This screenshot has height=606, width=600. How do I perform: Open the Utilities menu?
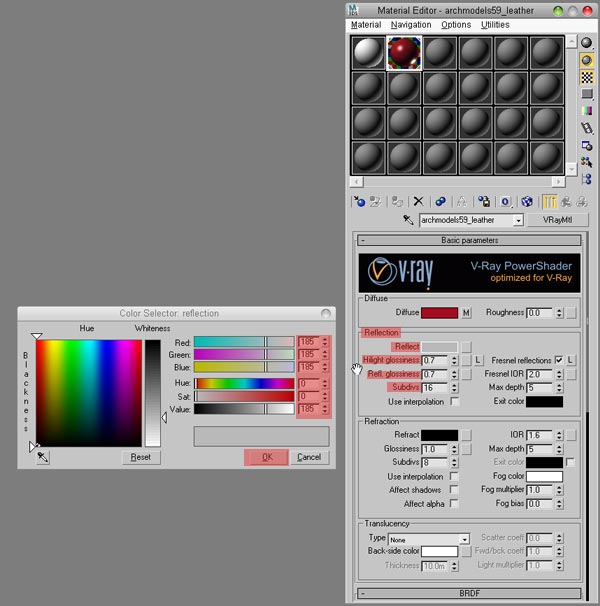[495, 25]
